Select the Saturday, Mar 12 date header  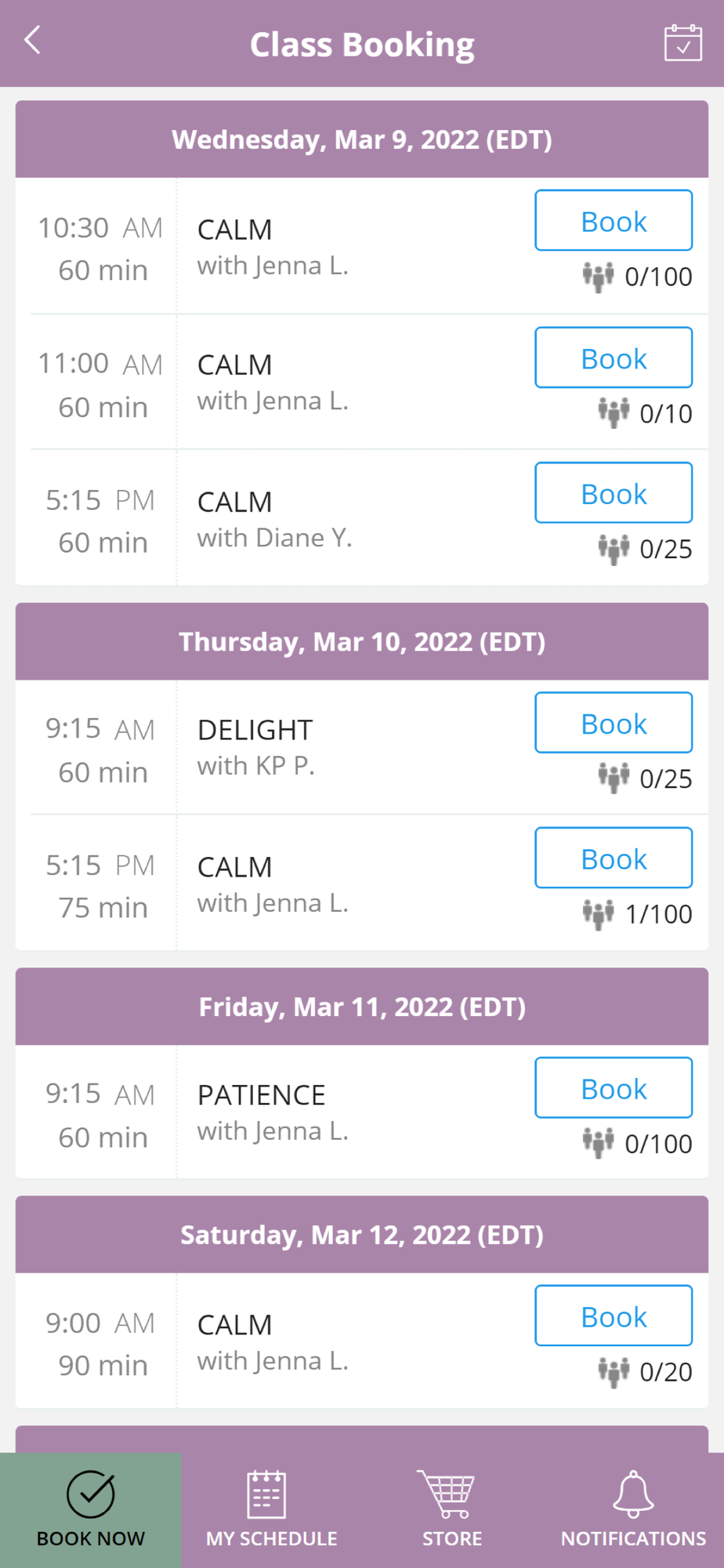362,1235
